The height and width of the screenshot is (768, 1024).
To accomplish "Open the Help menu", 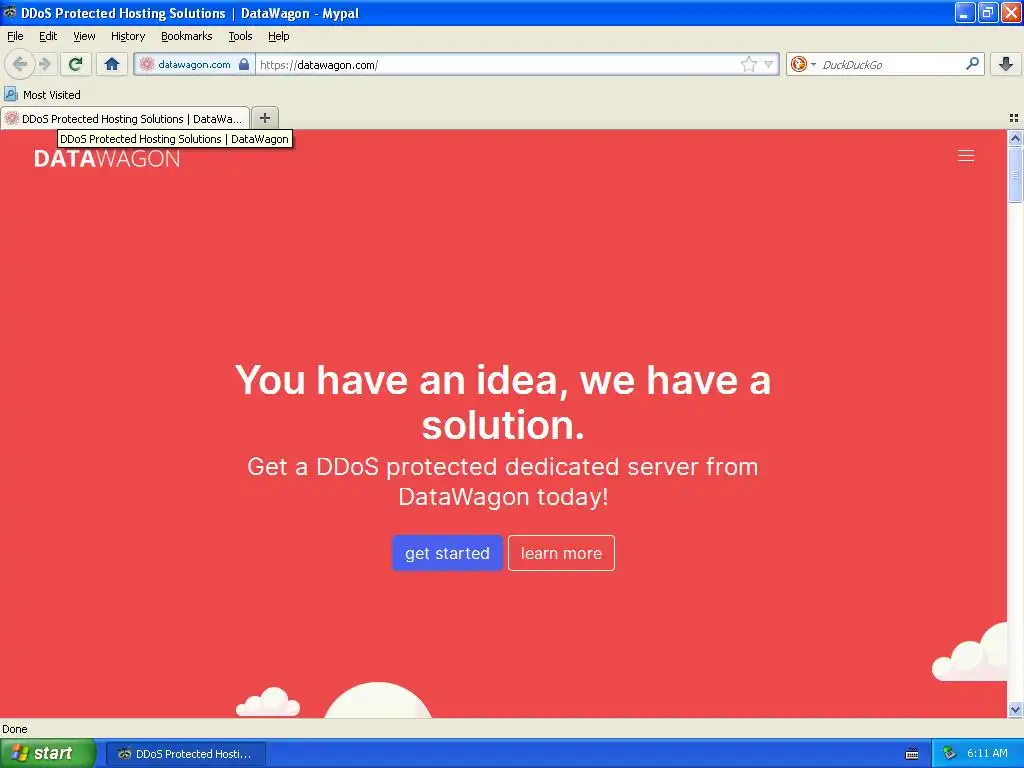I will 279,36.
